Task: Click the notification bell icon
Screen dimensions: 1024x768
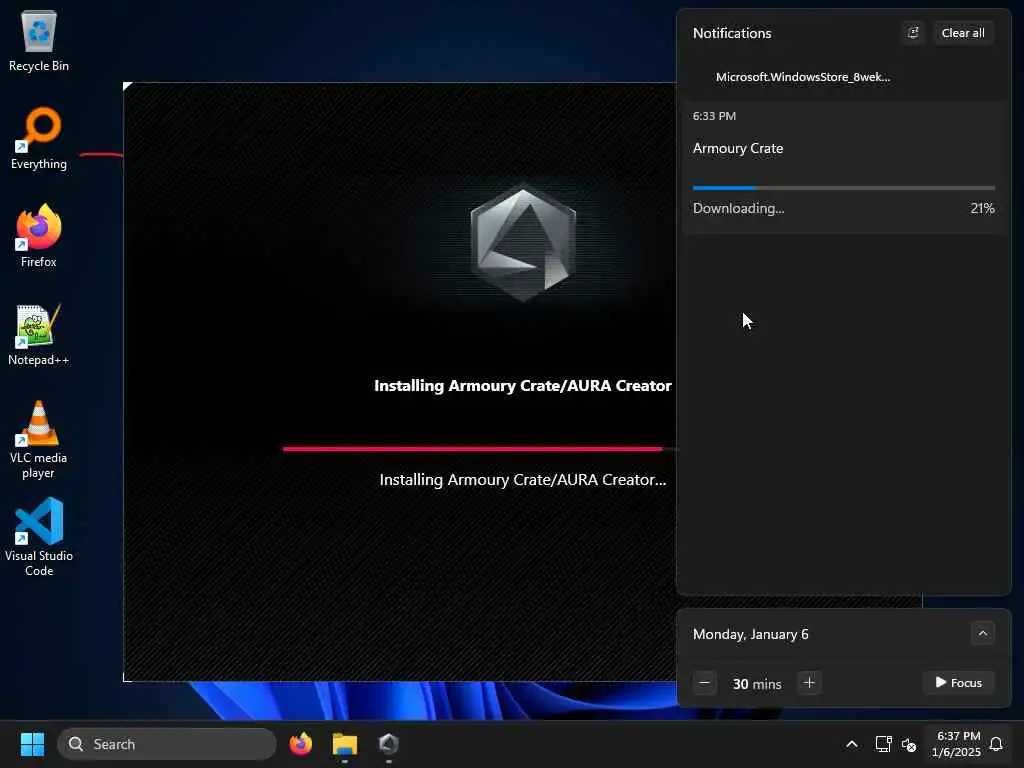Action: point(997,744)
